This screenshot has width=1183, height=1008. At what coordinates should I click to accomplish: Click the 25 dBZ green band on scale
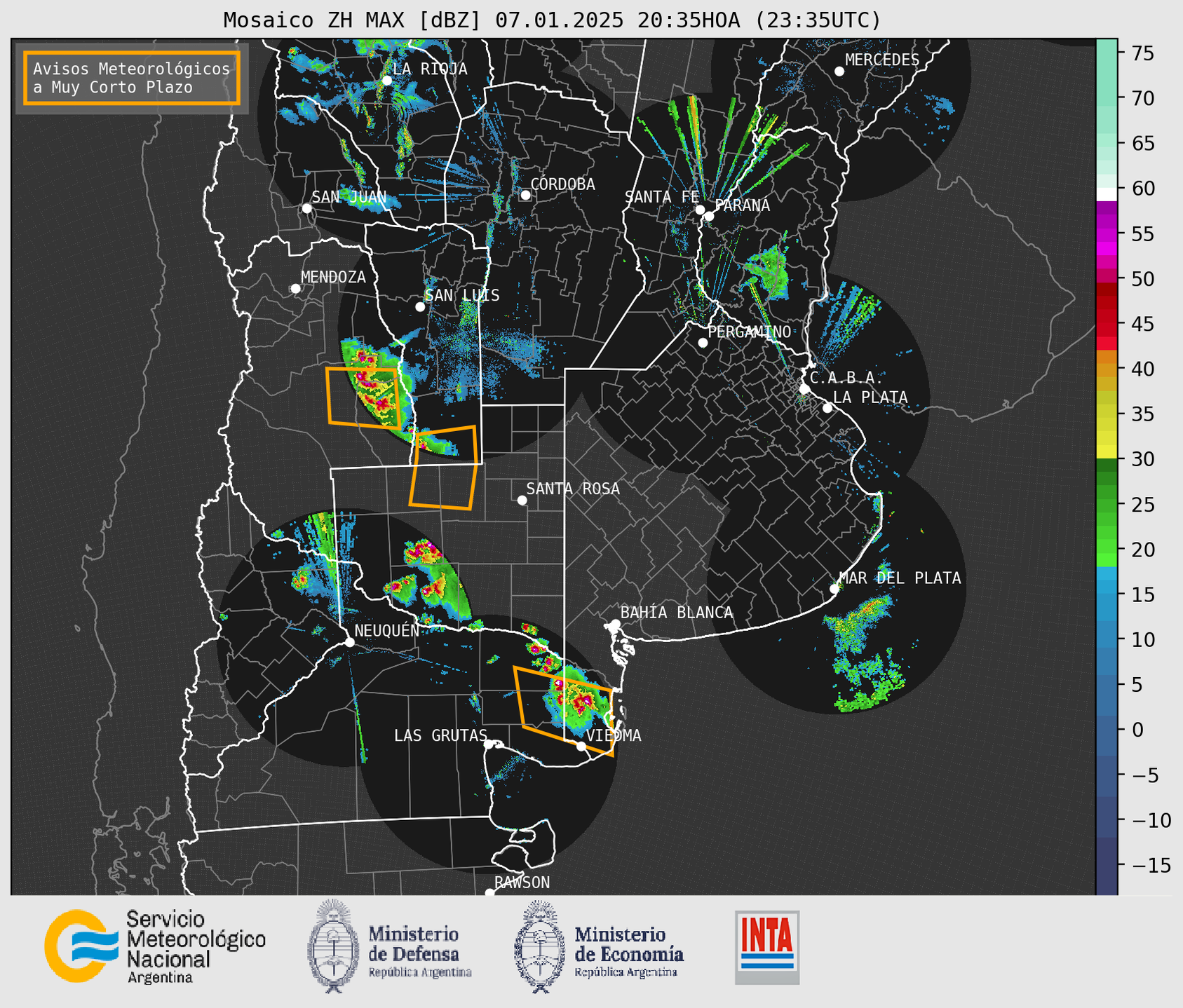pyautogui.click(x=1106, y=505)
